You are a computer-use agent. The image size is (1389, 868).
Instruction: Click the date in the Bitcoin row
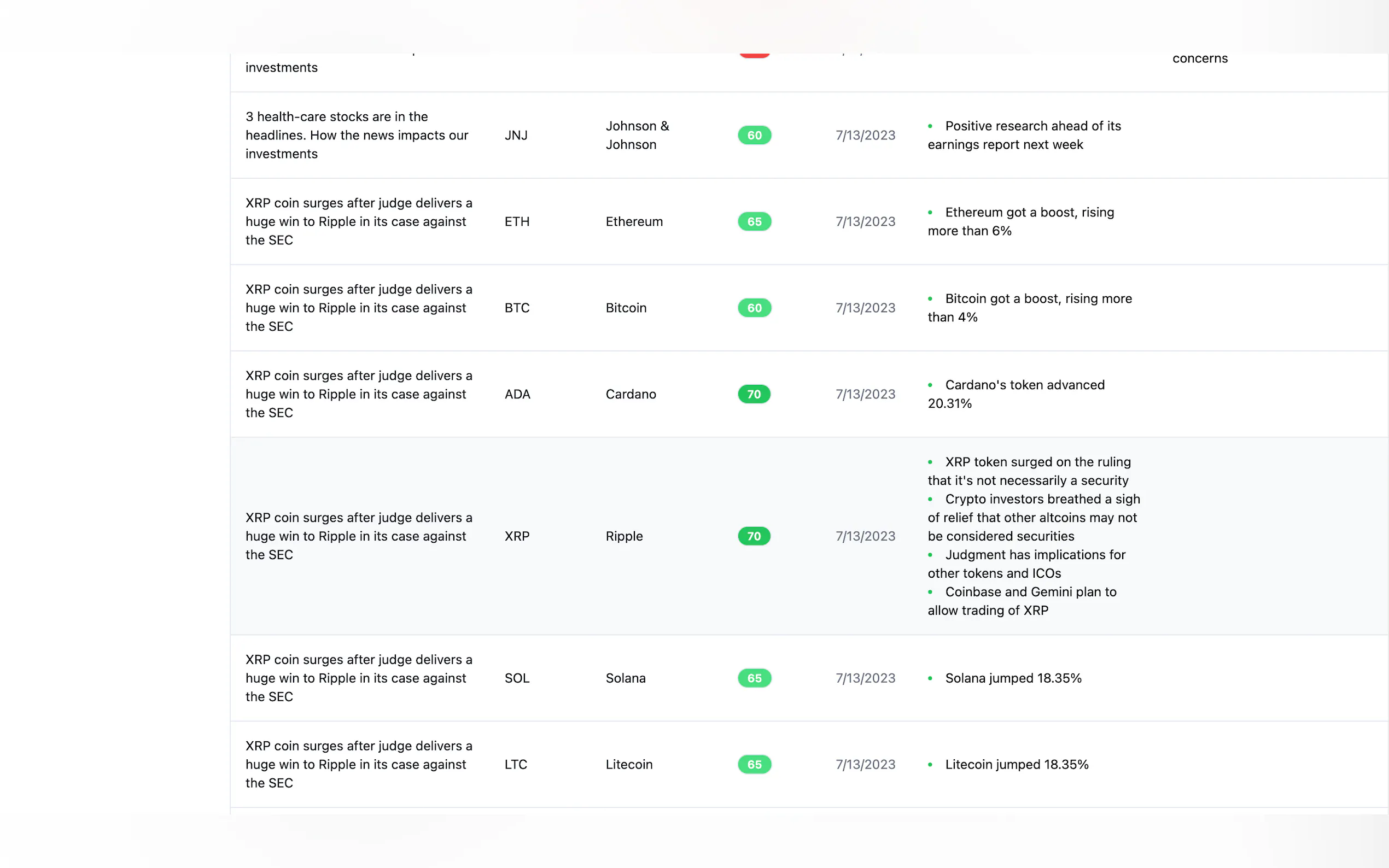(x=865, y=308)
